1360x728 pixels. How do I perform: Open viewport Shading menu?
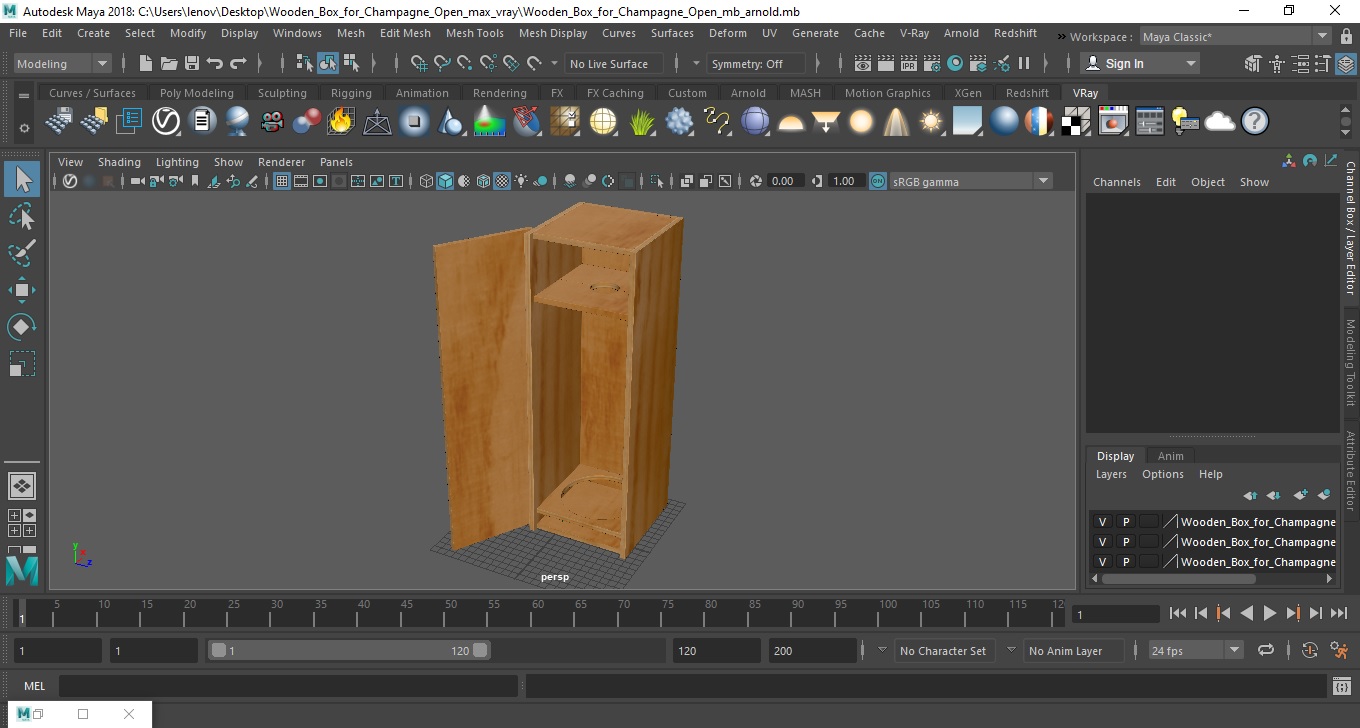[119, 162]
